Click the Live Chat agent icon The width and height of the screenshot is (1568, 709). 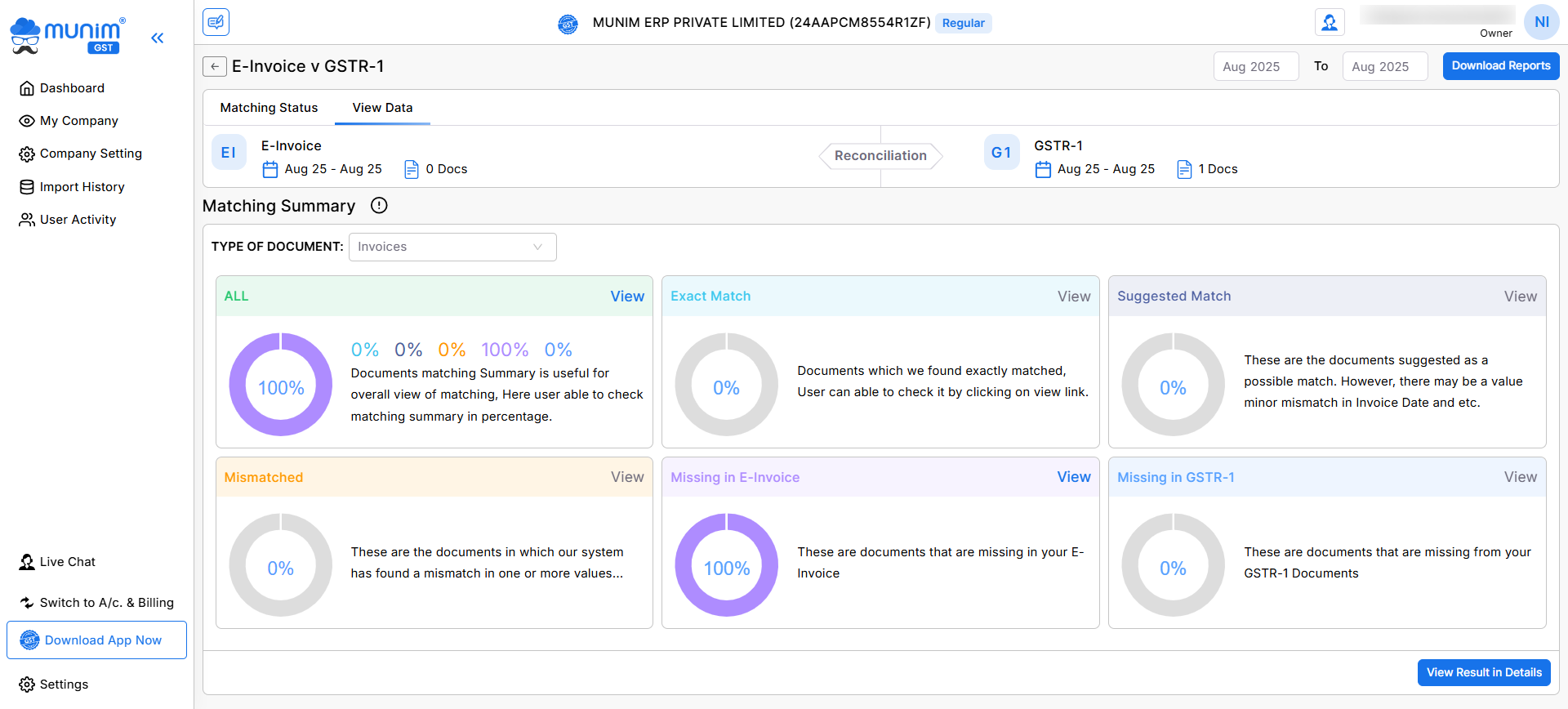pos(27,562)
